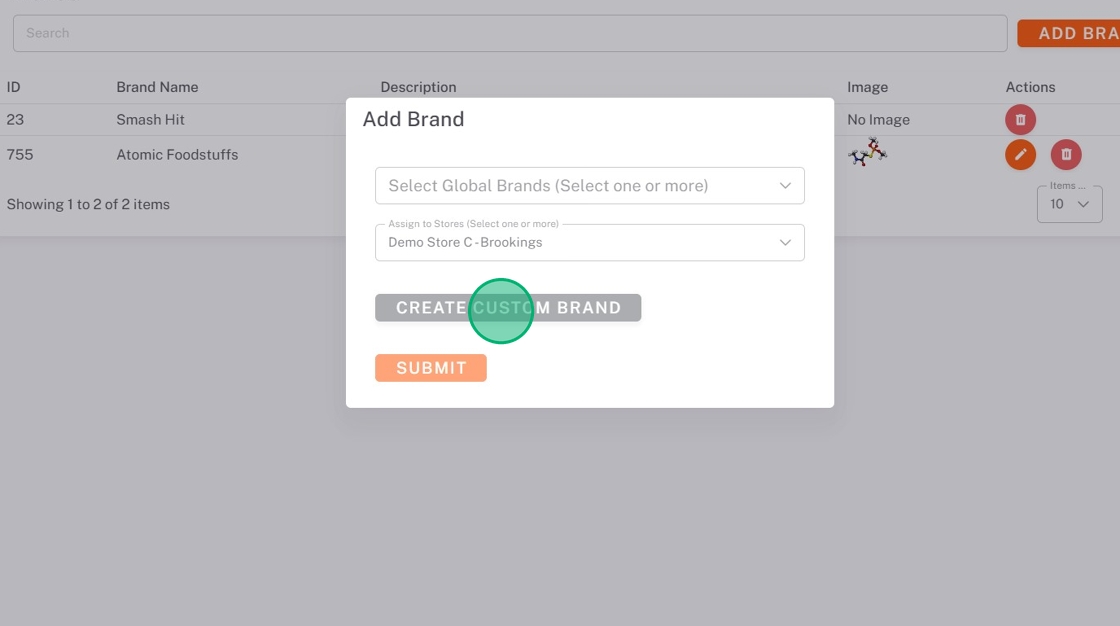Click the Description column header
The width and height of the screenshot is (1120, 626).
[418, 87]
